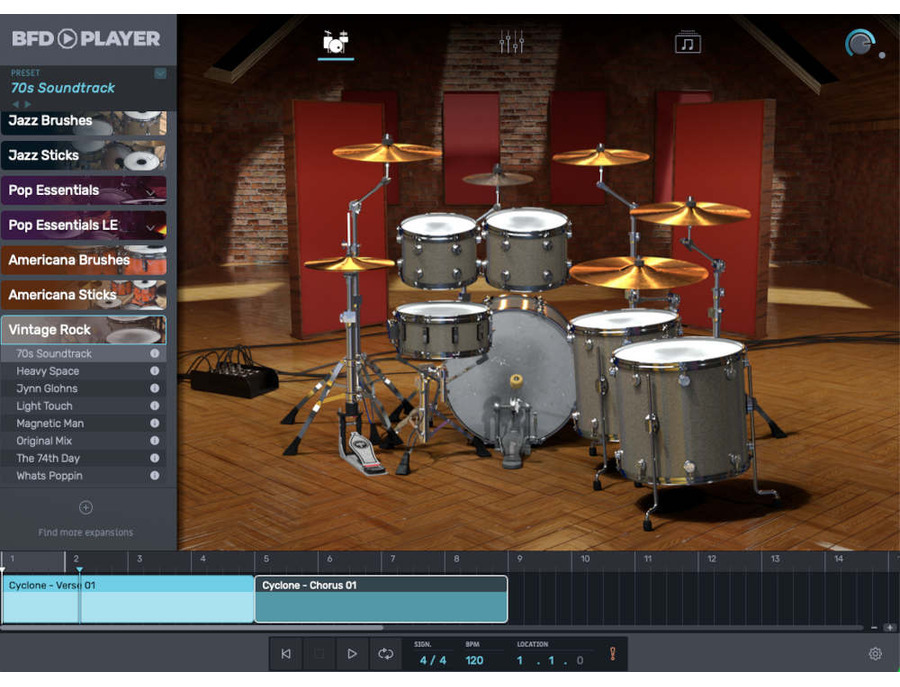900x687 pixels.
Task: Open settings with the gear icon
Action: pyautogui.click(x=875, y=654)
